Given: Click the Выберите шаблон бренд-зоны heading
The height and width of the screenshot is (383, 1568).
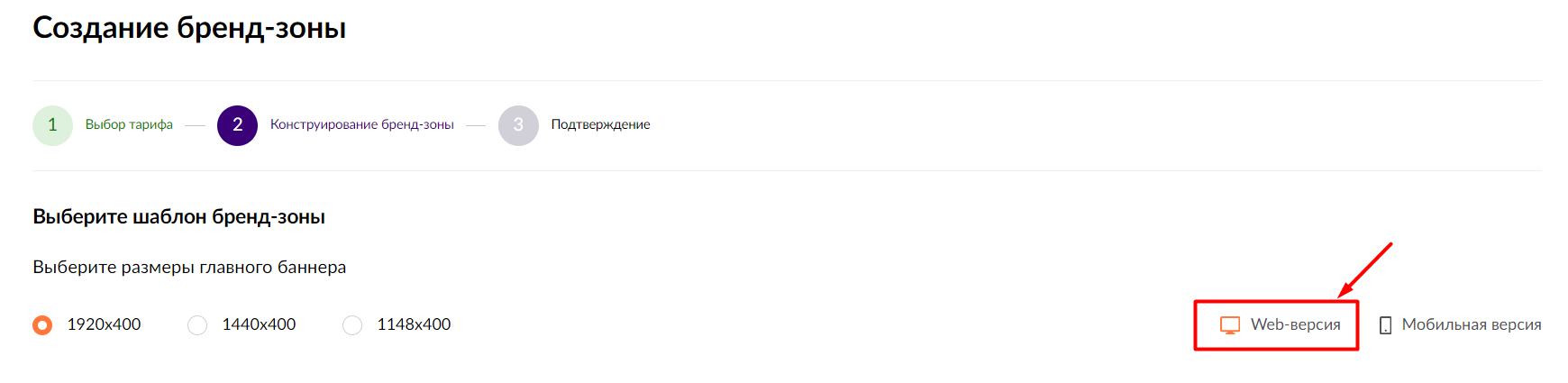Looking at the screenshot, I should [178, 217].
